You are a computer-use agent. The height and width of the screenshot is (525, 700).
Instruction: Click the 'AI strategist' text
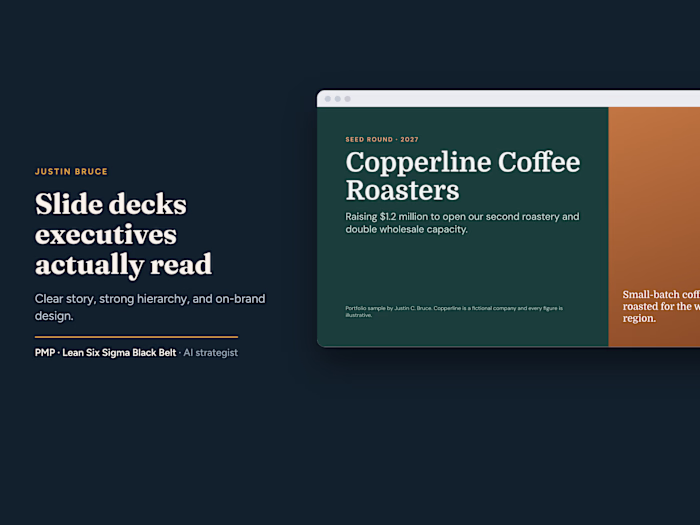click(211, 353)
